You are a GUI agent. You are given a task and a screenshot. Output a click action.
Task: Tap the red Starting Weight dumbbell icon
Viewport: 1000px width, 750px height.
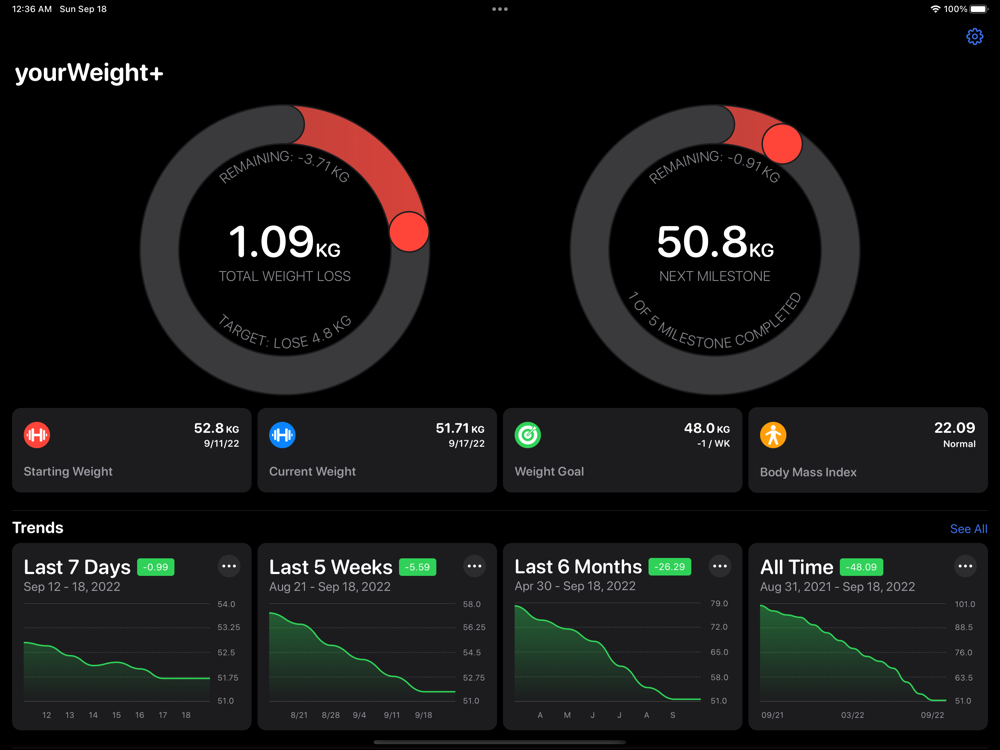(x=37, y=435)
